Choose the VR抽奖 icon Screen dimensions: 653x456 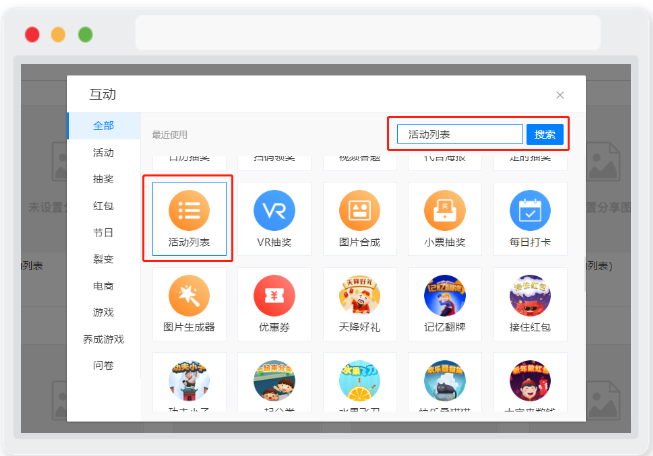pyautogui.click(x=274, y=210)
